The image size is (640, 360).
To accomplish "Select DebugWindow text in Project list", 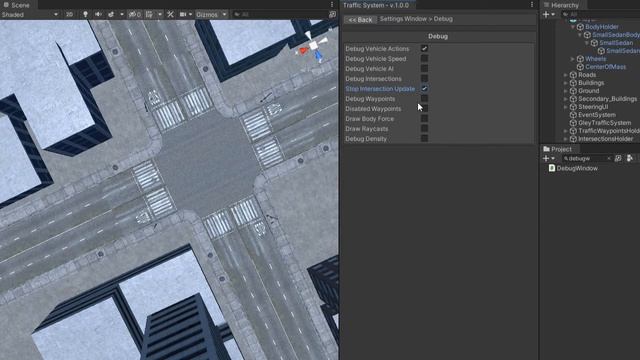I will 577,168.
